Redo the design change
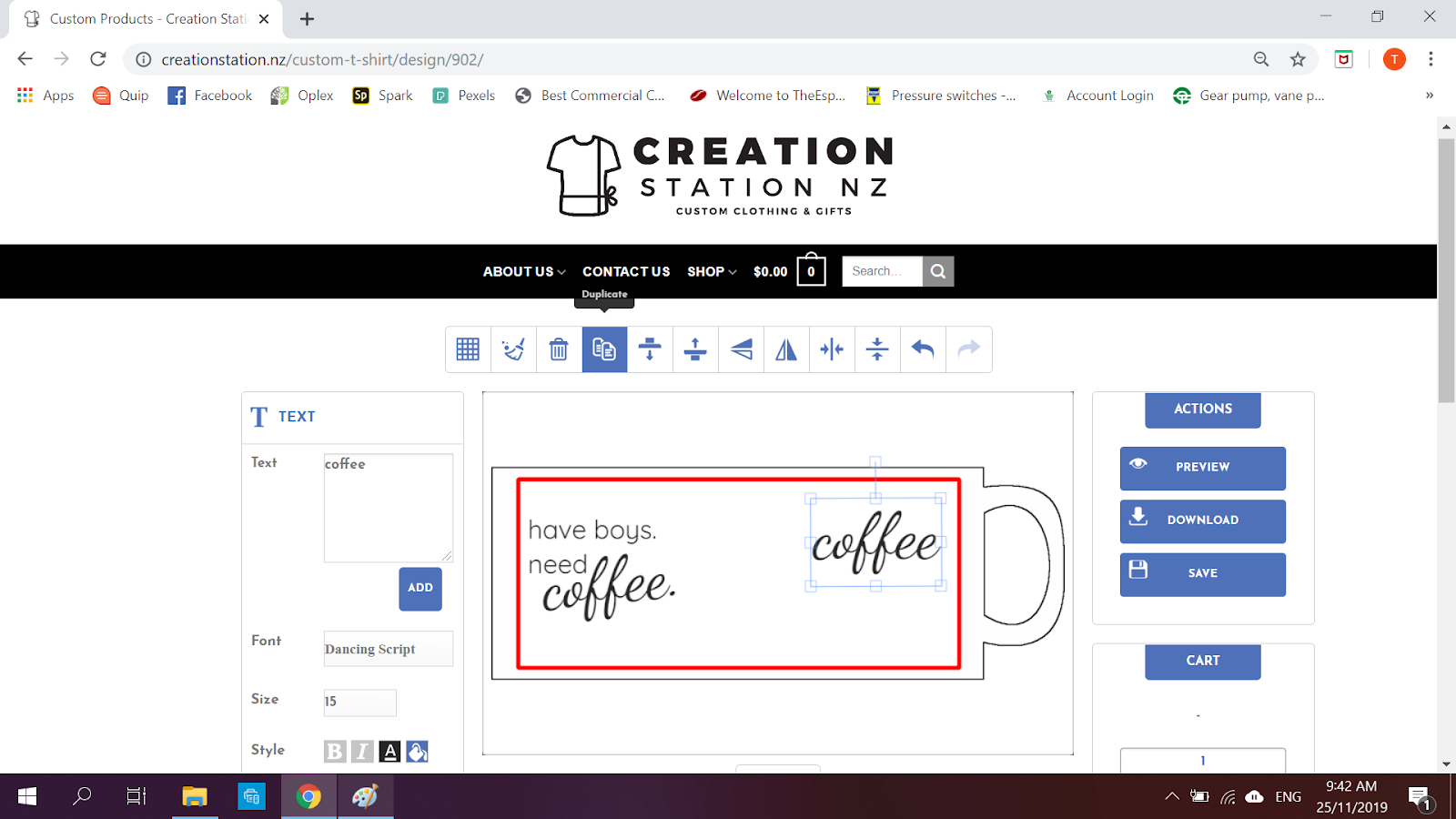Image resolution: width=1456 pixels, height=819 pixels. pos(968,349)
